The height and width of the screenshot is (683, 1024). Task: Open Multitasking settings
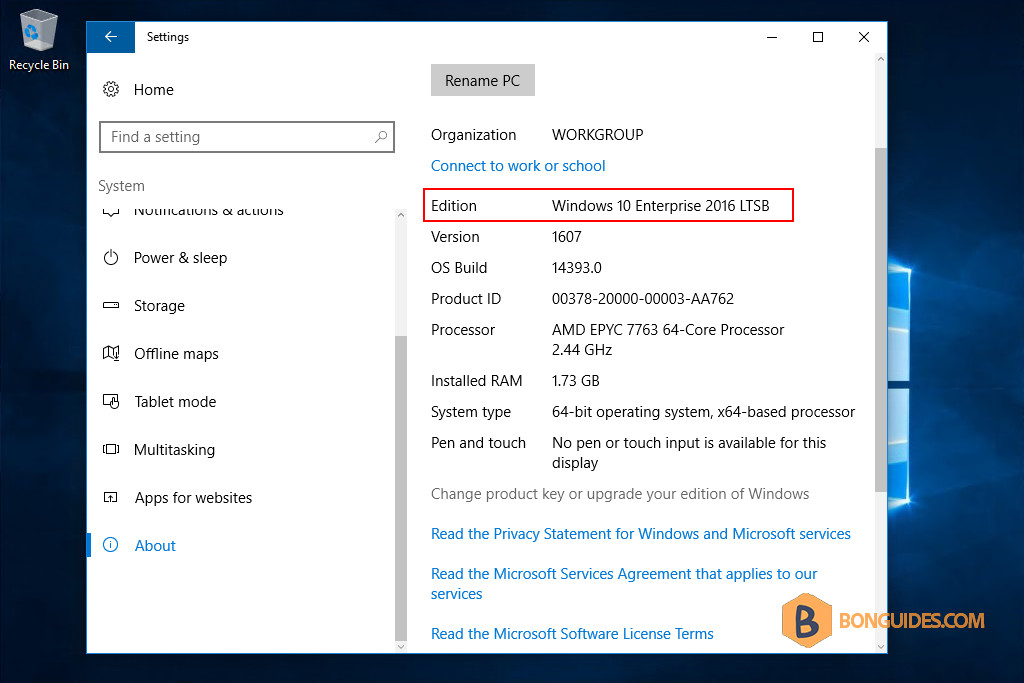pos(174,450)
